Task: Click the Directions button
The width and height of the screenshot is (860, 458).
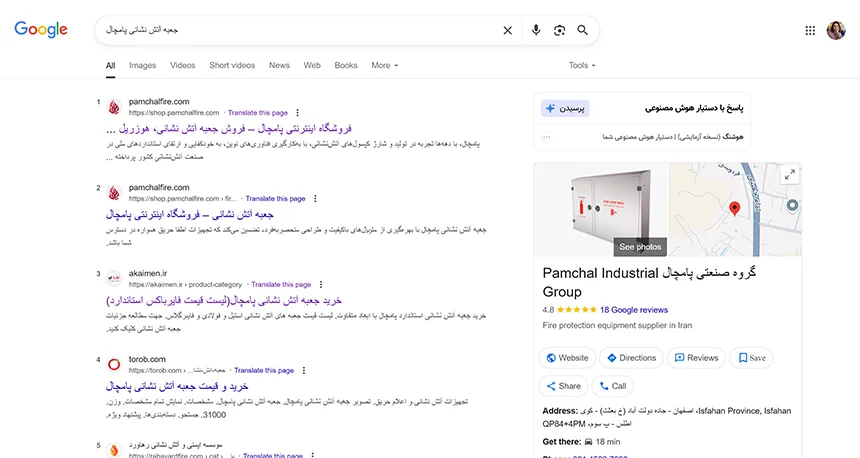Action: [630, 357]
